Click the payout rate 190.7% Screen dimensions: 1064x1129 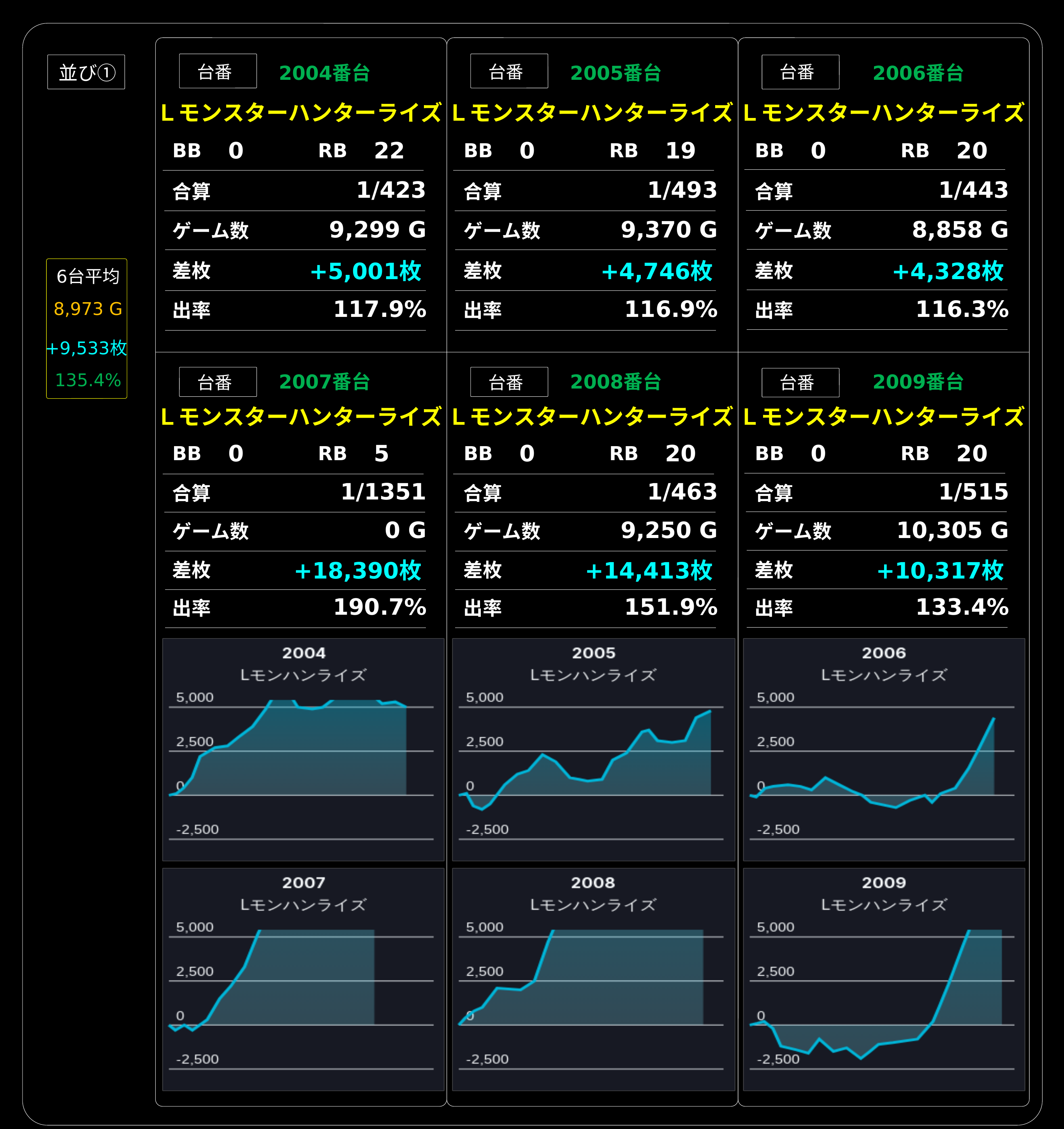coord(380,607)
